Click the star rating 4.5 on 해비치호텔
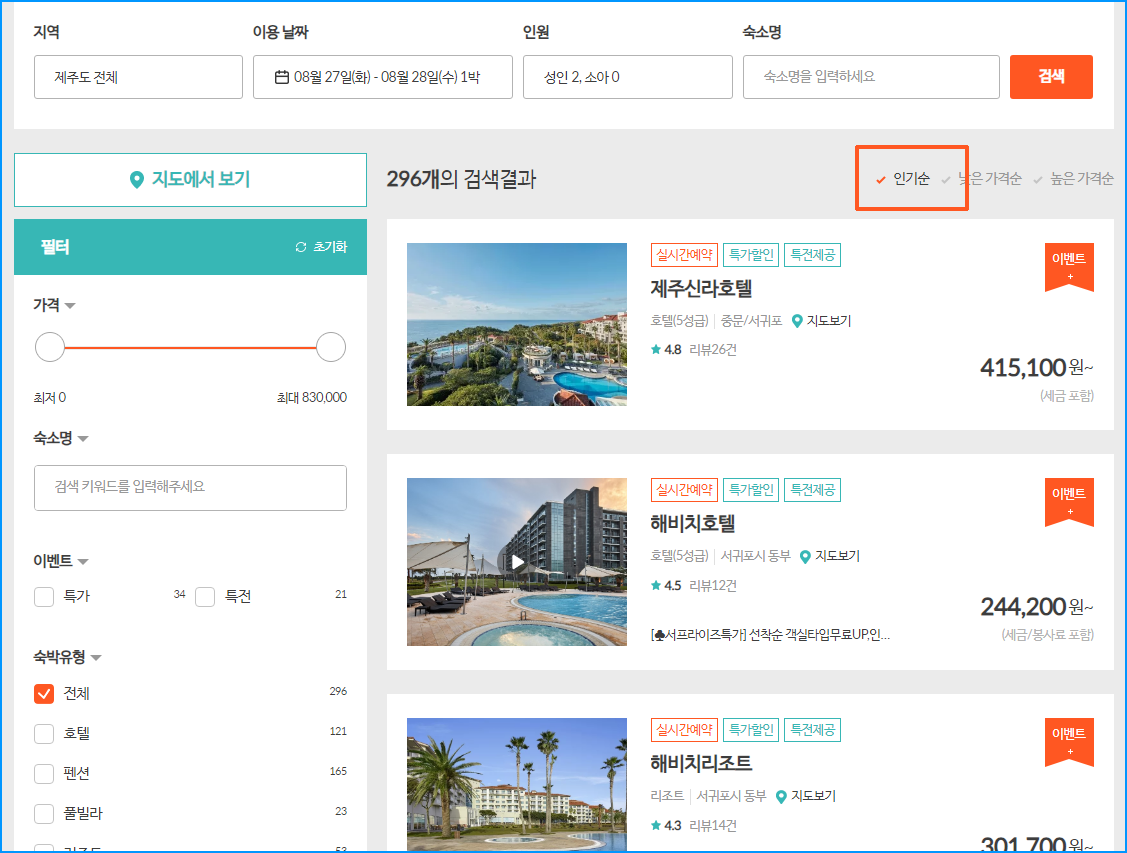The width and height of the screenshot is (1127, 853). [x=666, y=586]
